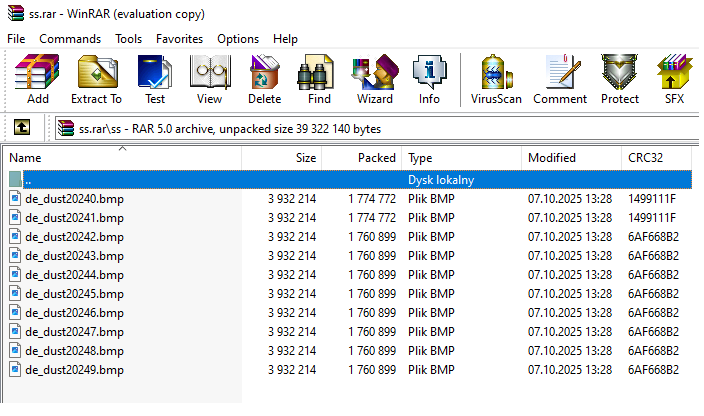Select de_dust20244.bmp file name
This screenshot has height=416, width=704.
(75, 275)
